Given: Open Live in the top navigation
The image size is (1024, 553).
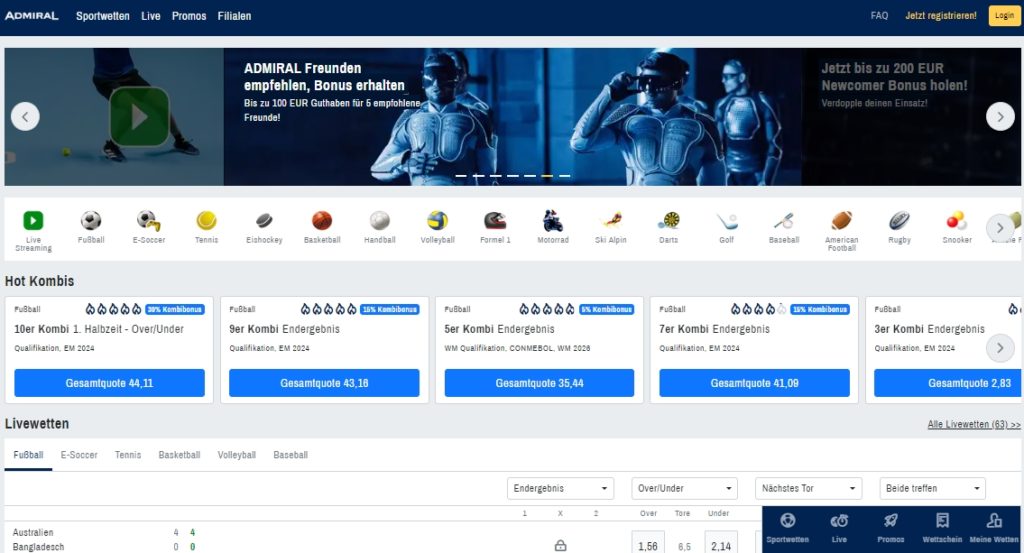Looking at the screenshot, I should click(x=151, y=16).
